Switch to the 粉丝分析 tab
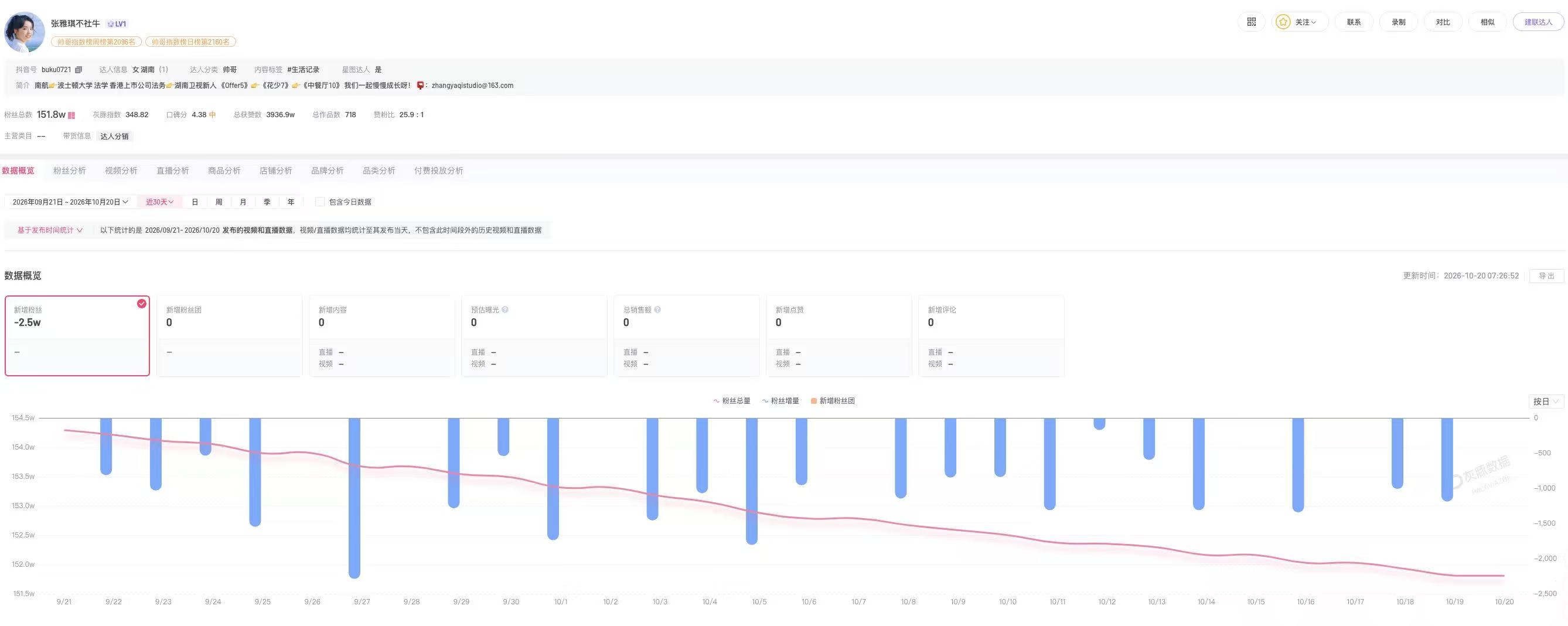 coord(69,171)
